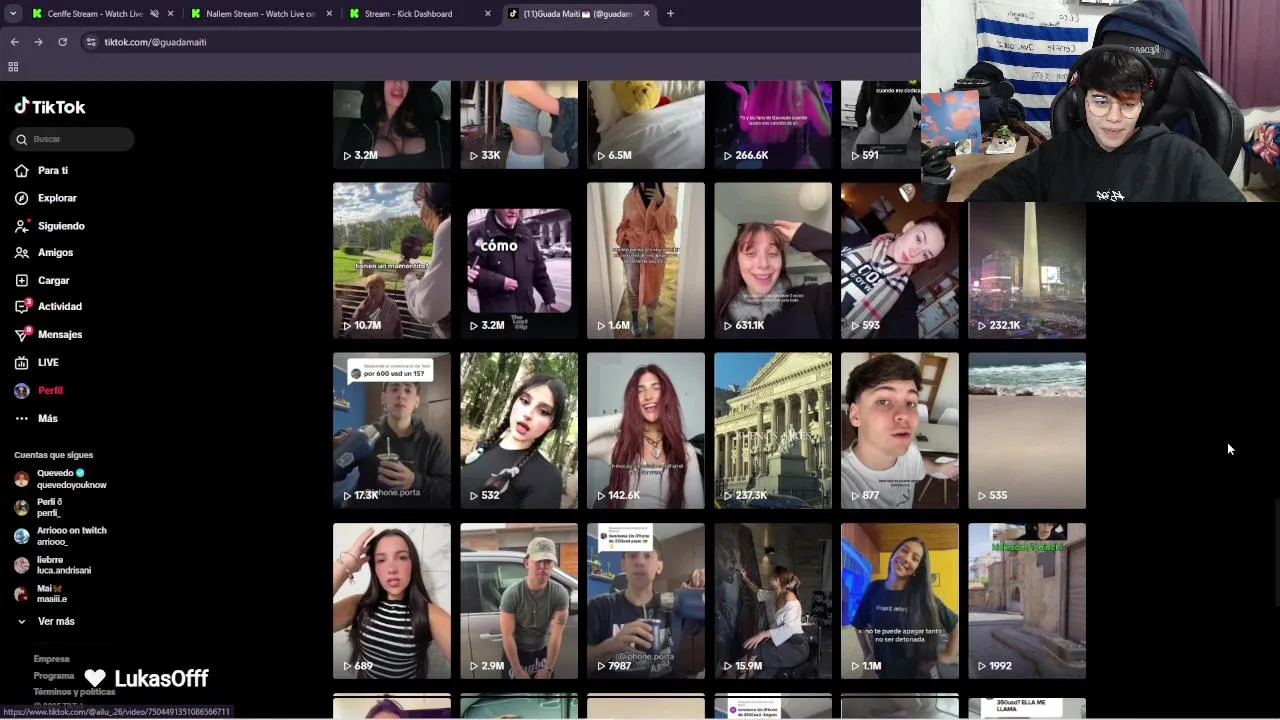1280x720 pixels.
Task: Select the Cargar upload plus icon
Action: [22, 281]
